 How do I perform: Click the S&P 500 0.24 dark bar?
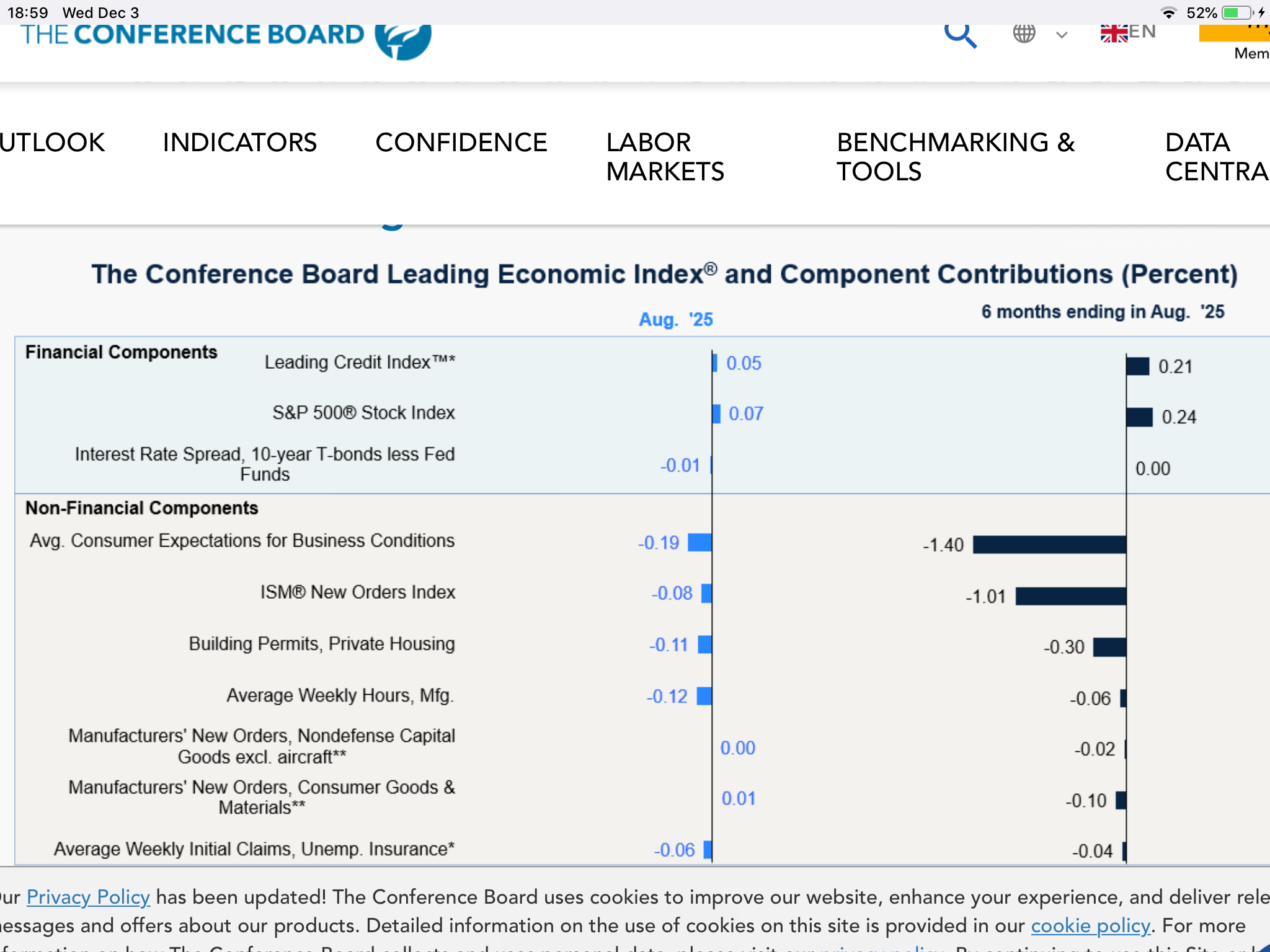1139,417
